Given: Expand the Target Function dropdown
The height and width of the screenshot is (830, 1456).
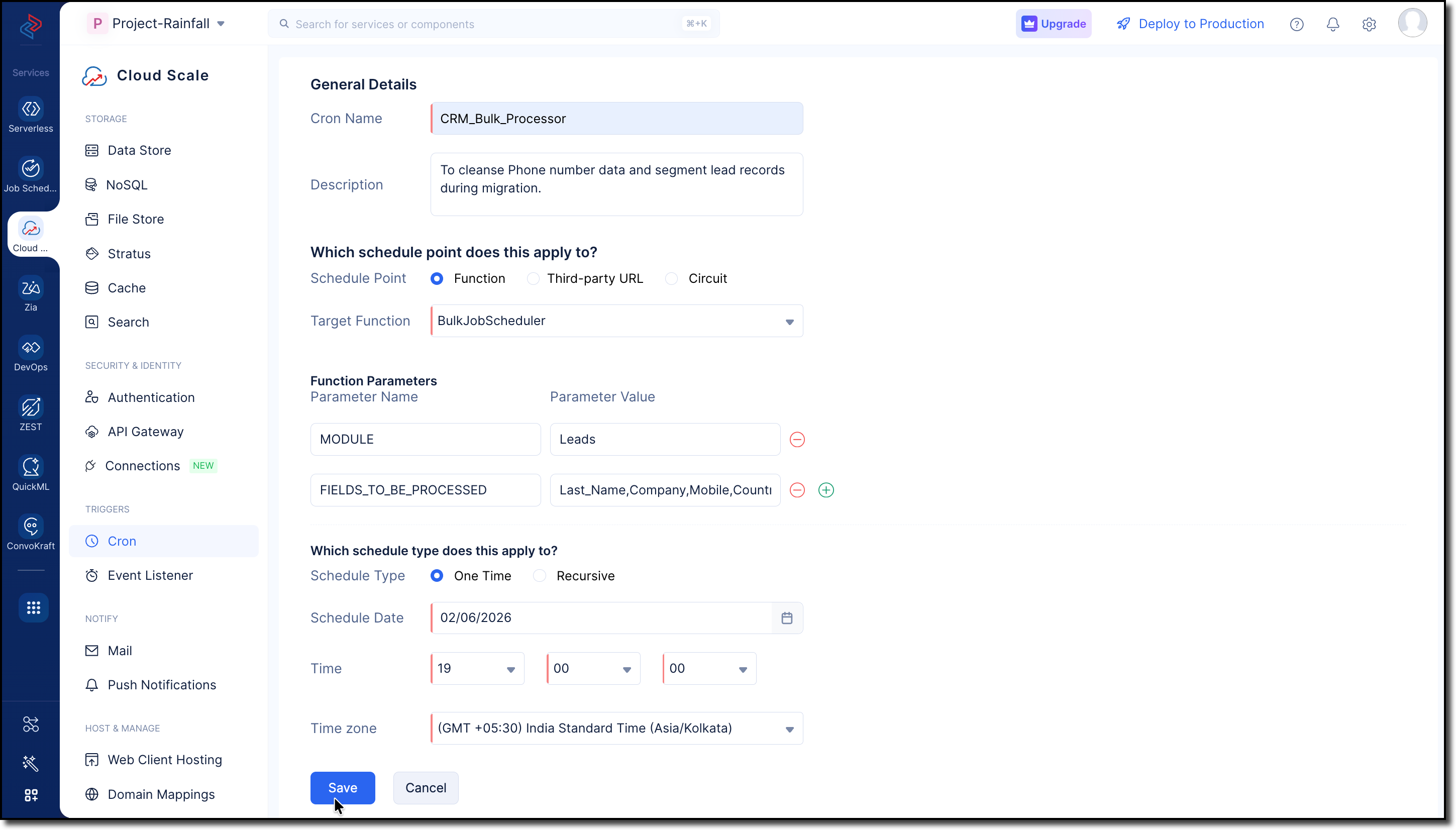Looking at the screenshot, I should (616, 321).
